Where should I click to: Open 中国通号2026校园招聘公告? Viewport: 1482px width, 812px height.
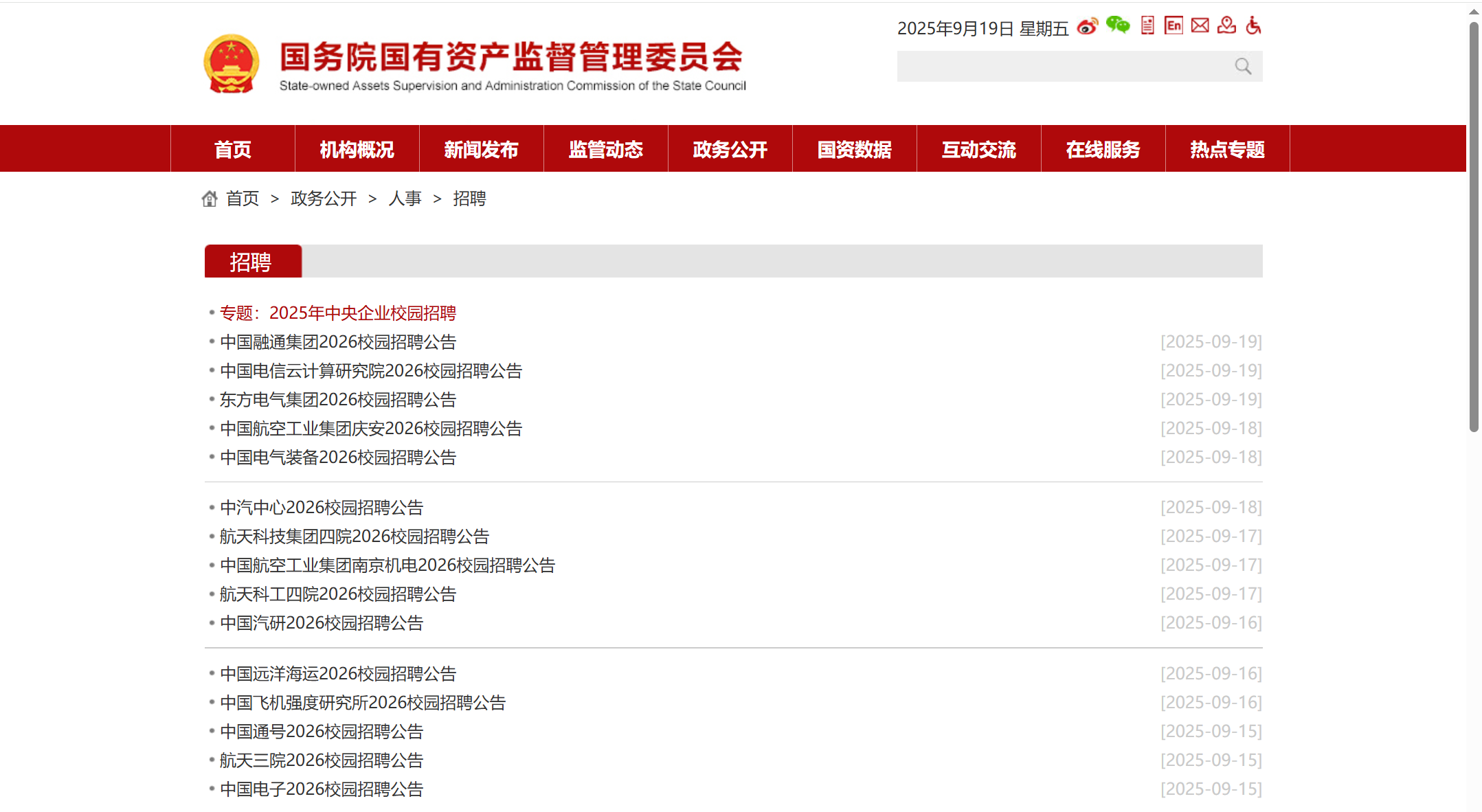[x=322, y=732]
